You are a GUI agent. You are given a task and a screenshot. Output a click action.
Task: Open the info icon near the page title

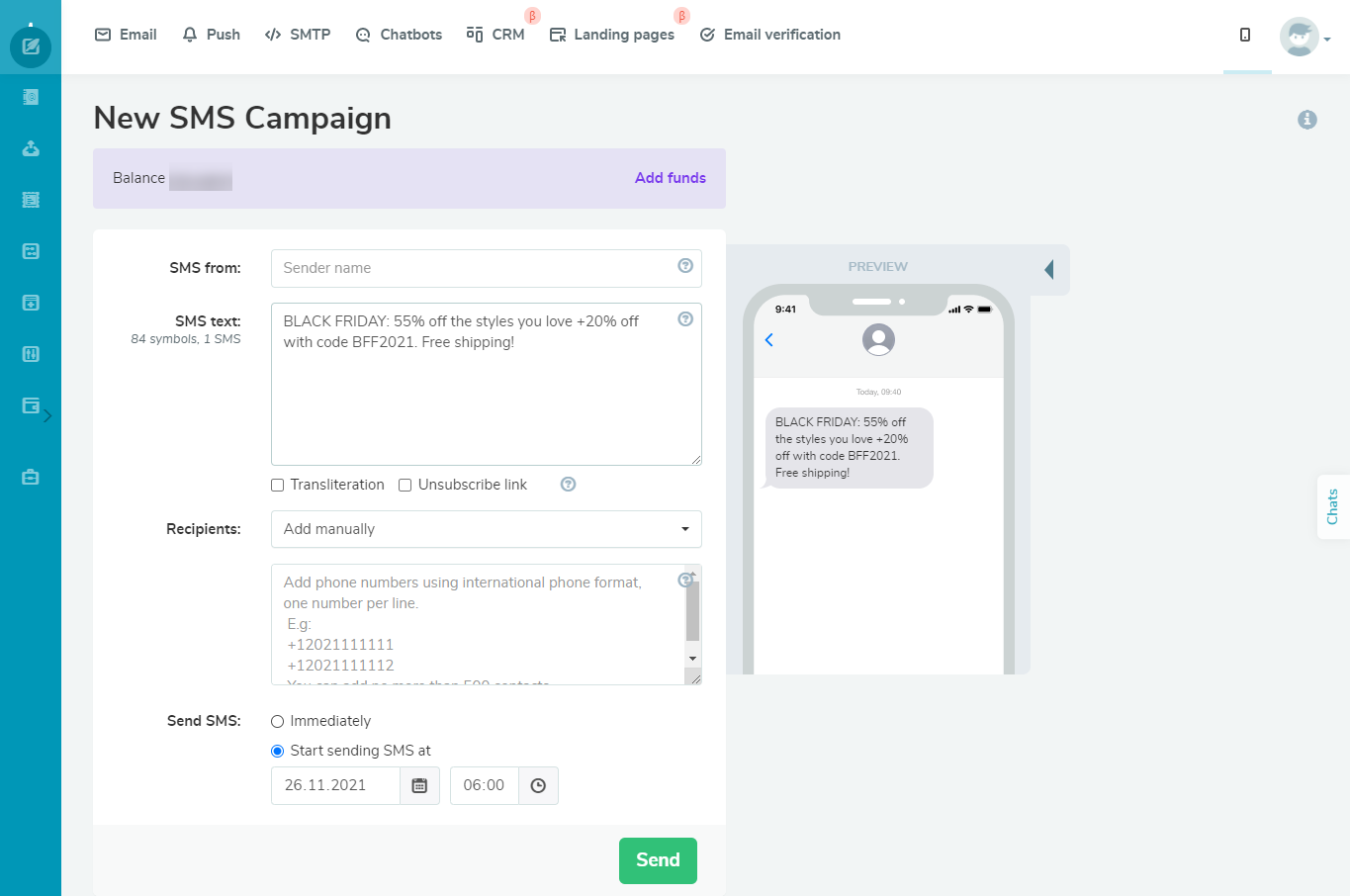pos(1307,119)
